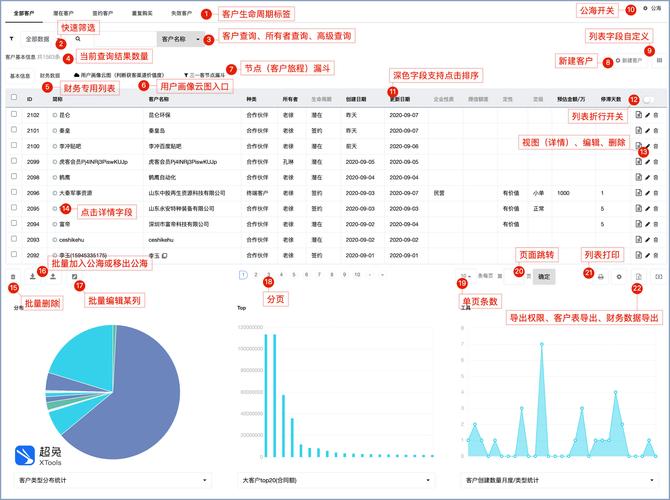Click the 确定 page jump button
The width and height of the screenshot is (670, 500).
click(x=544, y=276)
